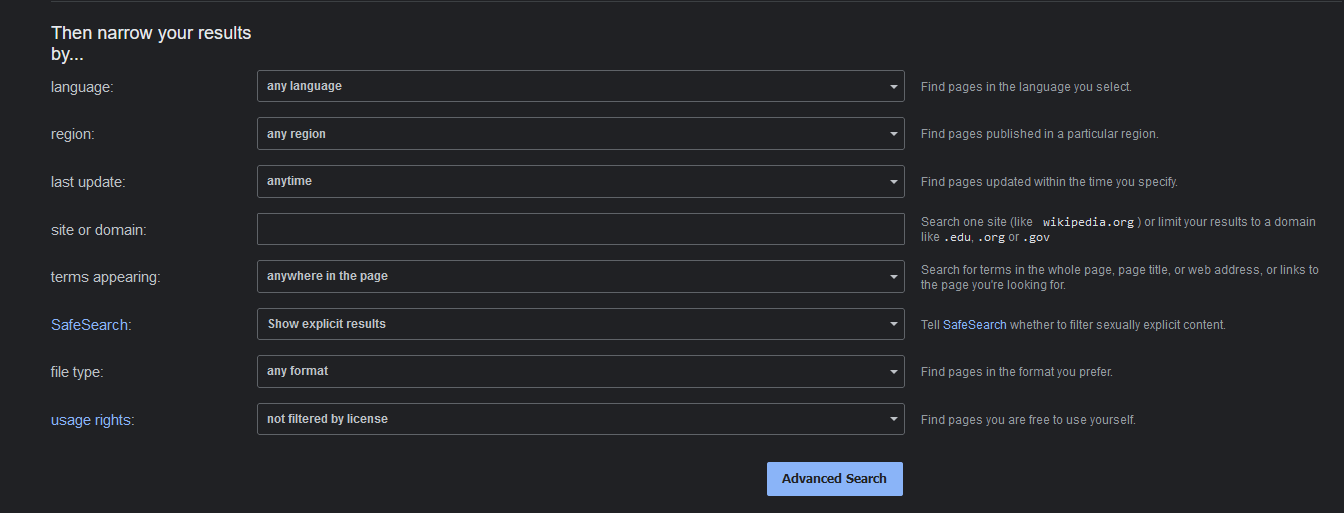
Task: Click the 'Then narrow your results by' heading
Action: 151,43
